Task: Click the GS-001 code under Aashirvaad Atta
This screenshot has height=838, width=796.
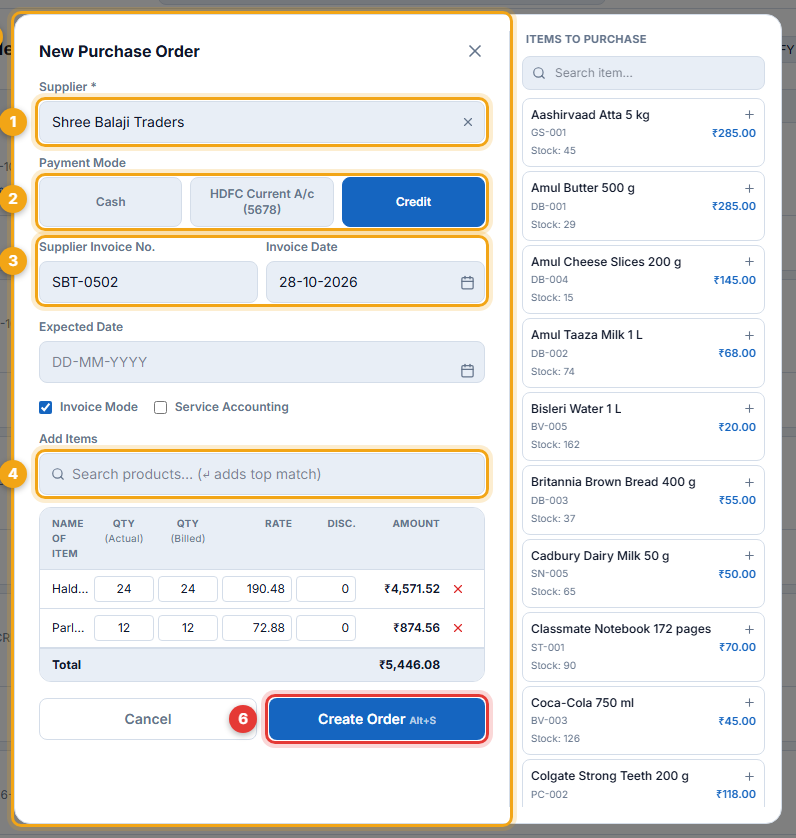Action: (548, 133)
